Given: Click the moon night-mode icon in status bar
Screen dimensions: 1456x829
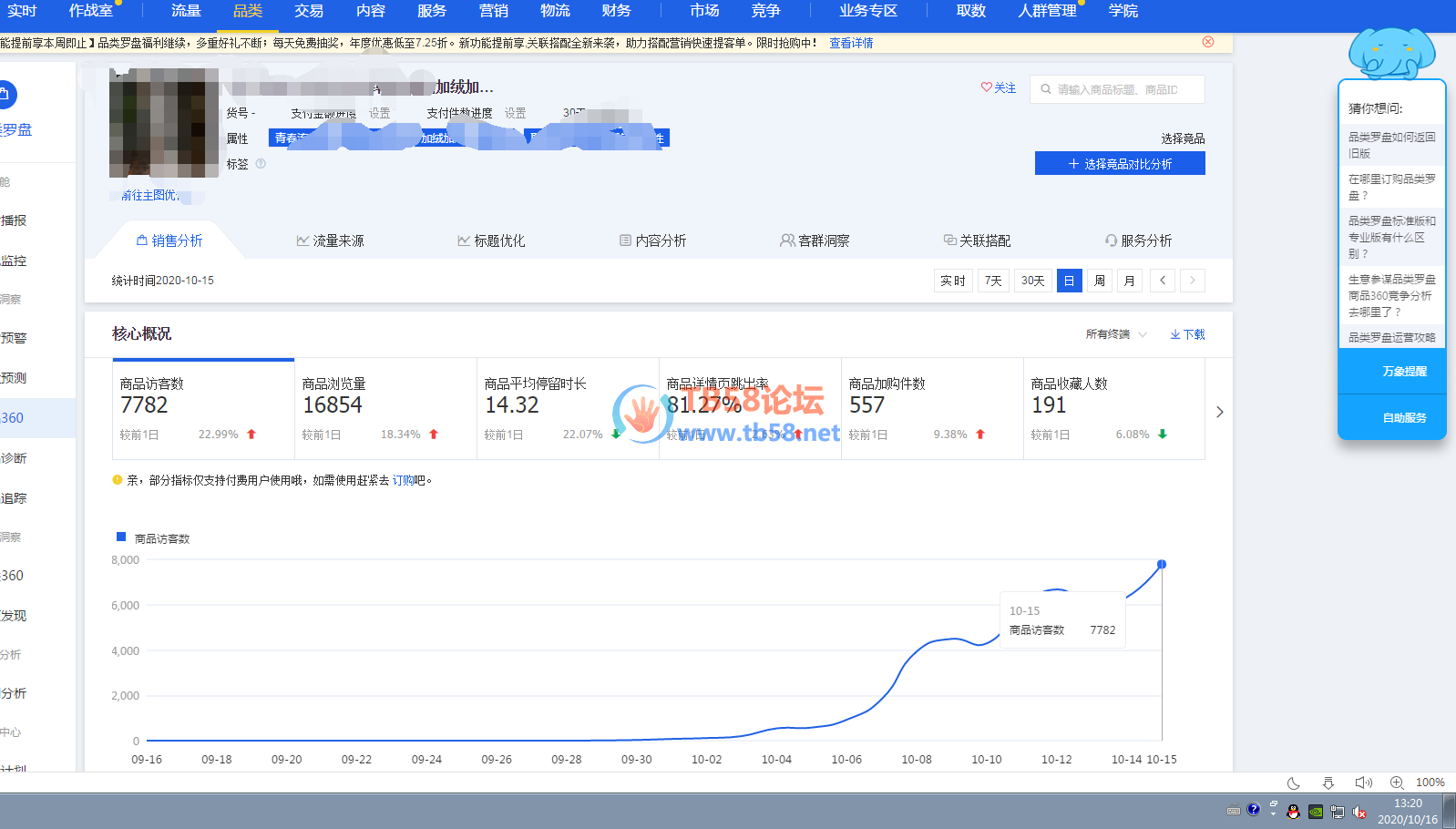Looking at the screenshot, I should pos(1293,783).
